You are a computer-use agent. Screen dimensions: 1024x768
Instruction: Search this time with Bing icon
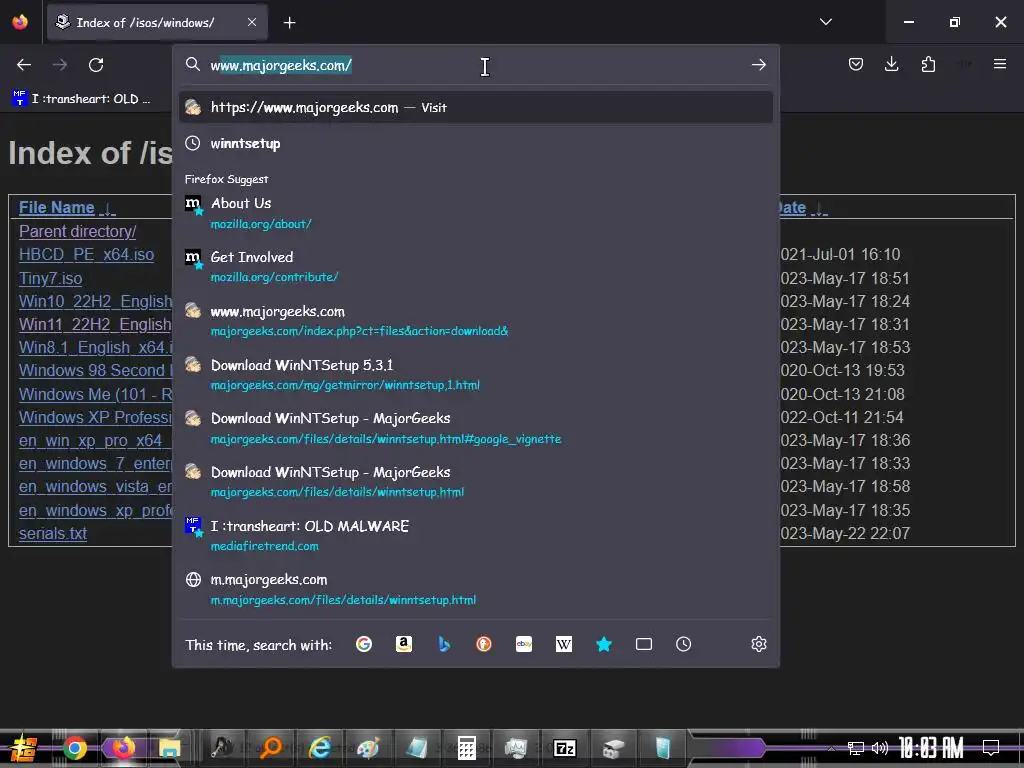coord(444,645)
